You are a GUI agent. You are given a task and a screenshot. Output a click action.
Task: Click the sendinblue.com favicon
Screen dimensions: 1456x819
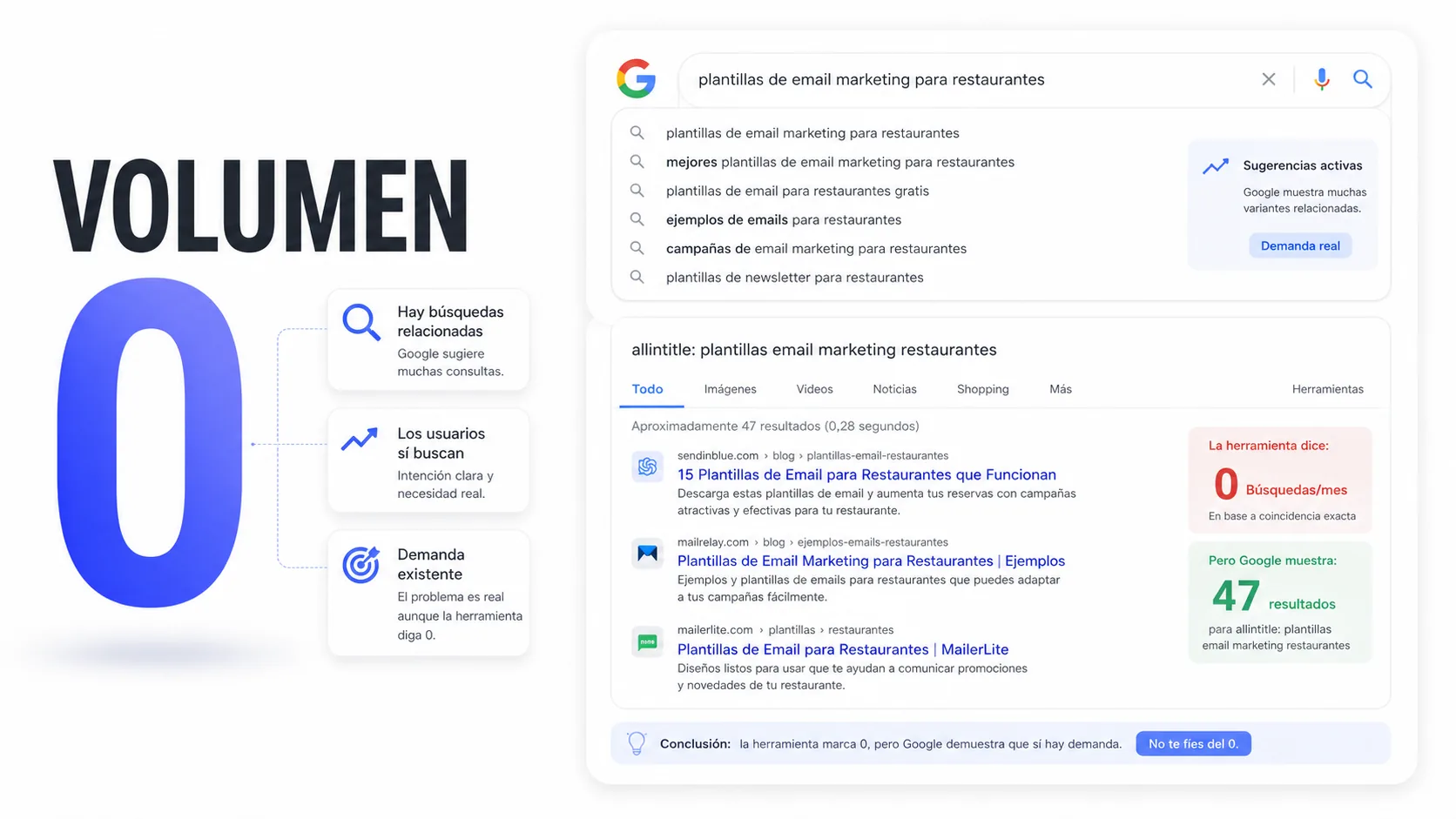click(x=647, y=467)
